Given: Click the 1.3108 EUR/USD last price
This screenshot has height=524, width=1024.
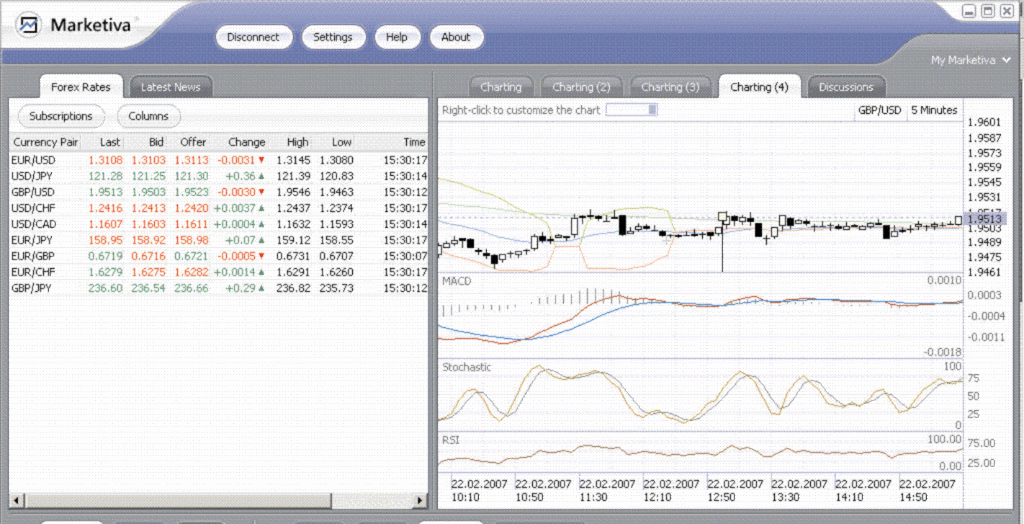Looking at the screenshot, I should (x=105, y=160).
